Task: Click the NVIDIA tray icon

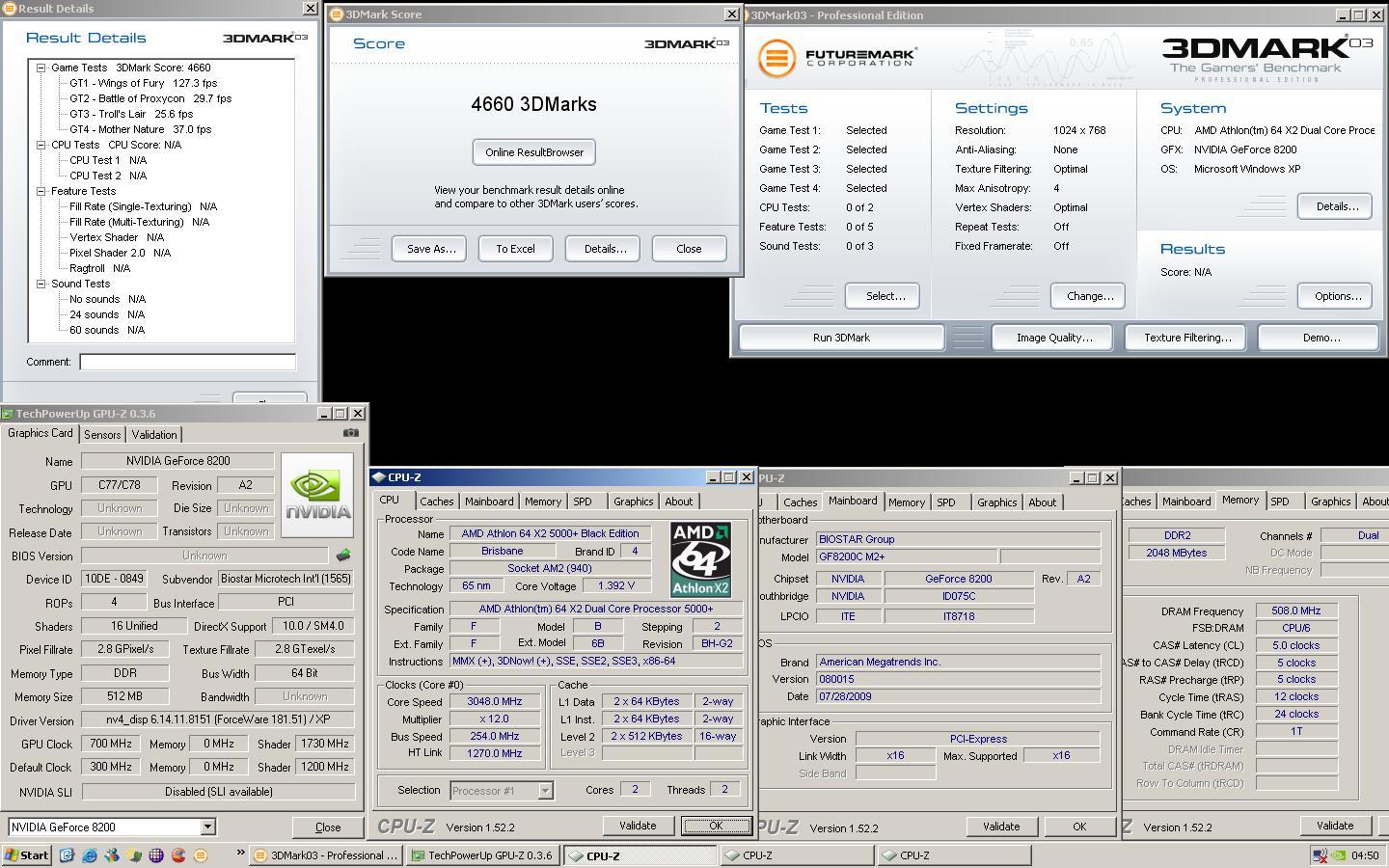Action: pos(1338,855)
